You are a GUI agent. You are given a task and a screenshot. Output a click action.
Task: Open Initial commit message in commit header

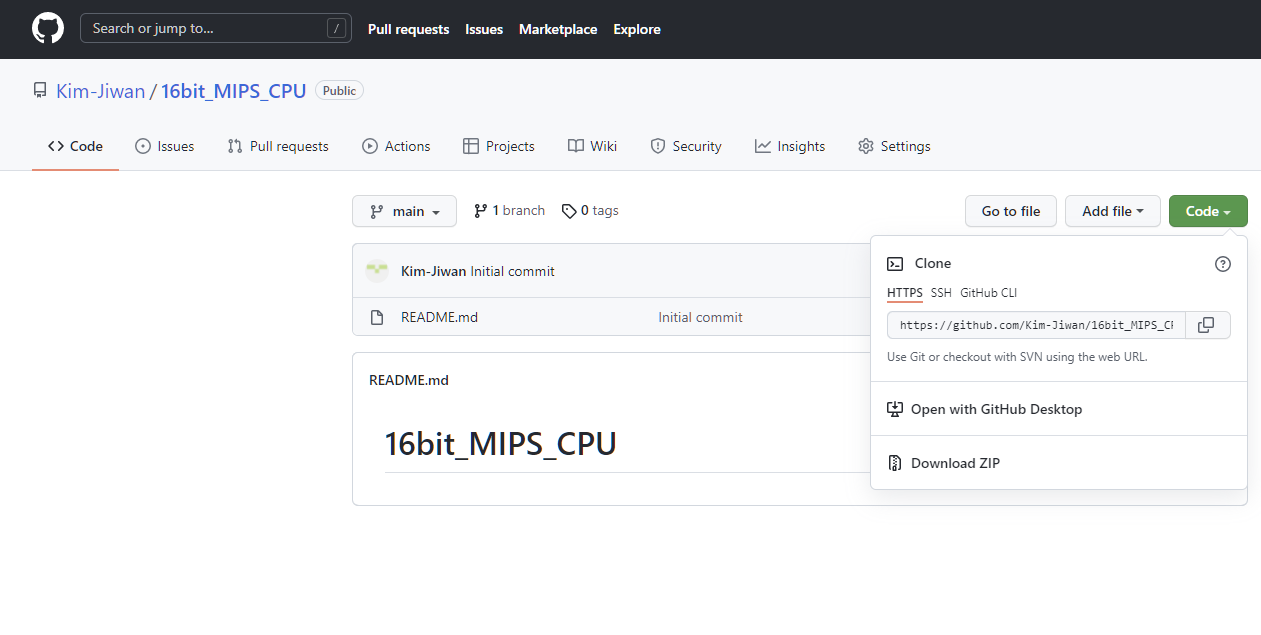point(512,271)
